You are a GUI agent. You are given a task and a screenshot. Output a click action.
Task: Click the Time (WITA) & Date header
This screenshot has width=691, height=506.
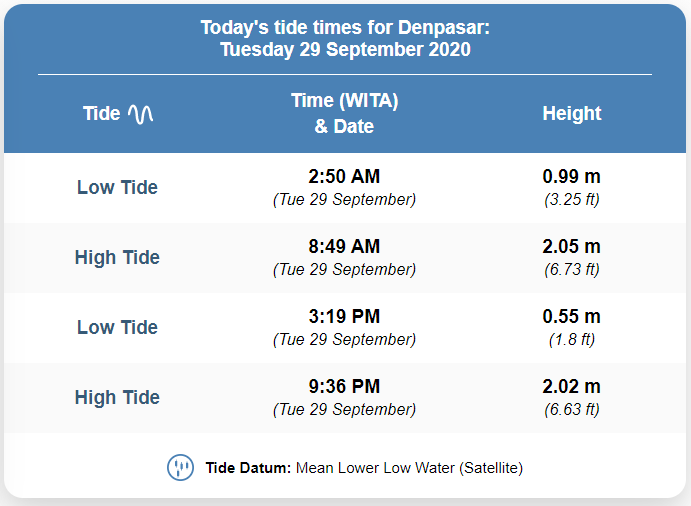pyautogui.click(x=344, y=113)
